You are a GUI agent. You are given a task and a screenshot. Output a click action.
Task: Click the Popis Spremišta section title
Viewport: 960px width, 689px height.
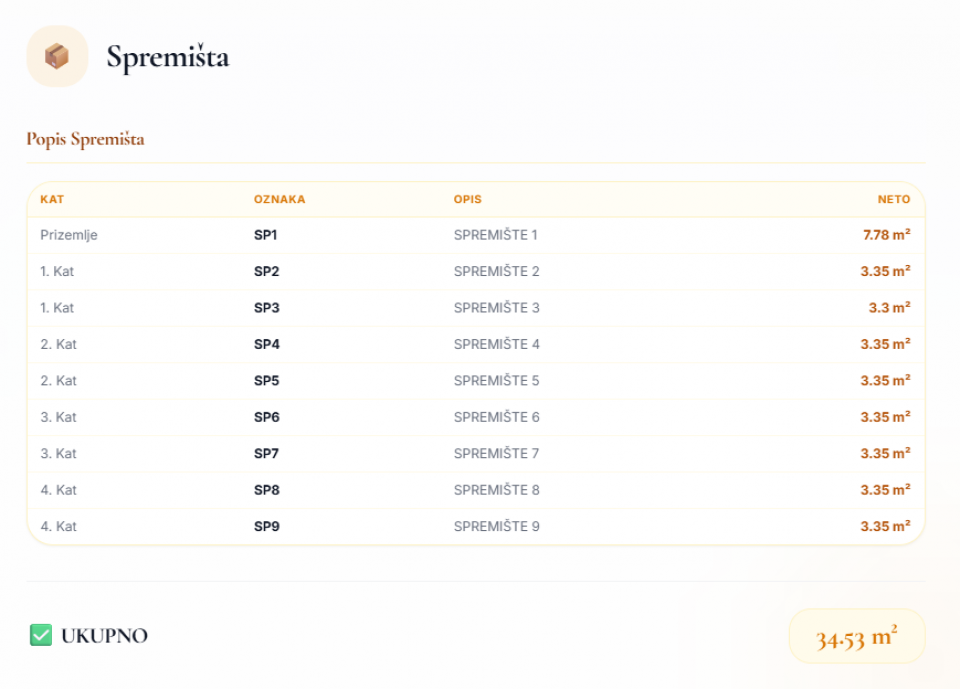(85, 139)
